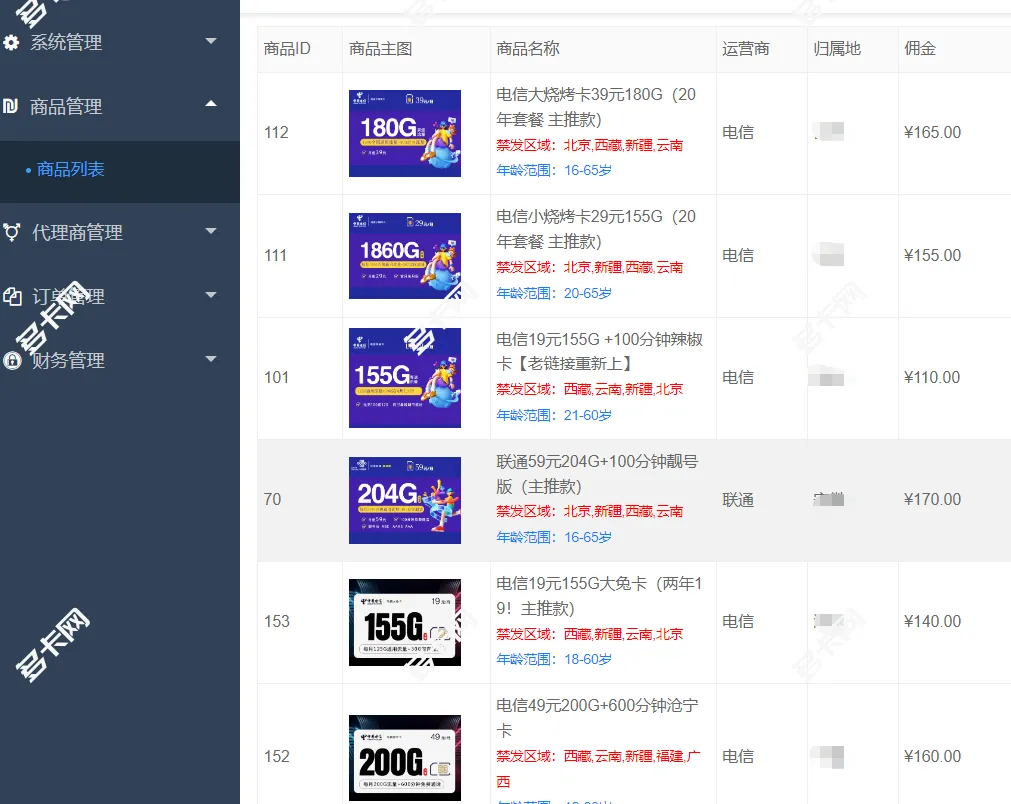Viewport: 1011px width, 804px height.
Task: Click the product ID cell 111
Action: (275, 255)
